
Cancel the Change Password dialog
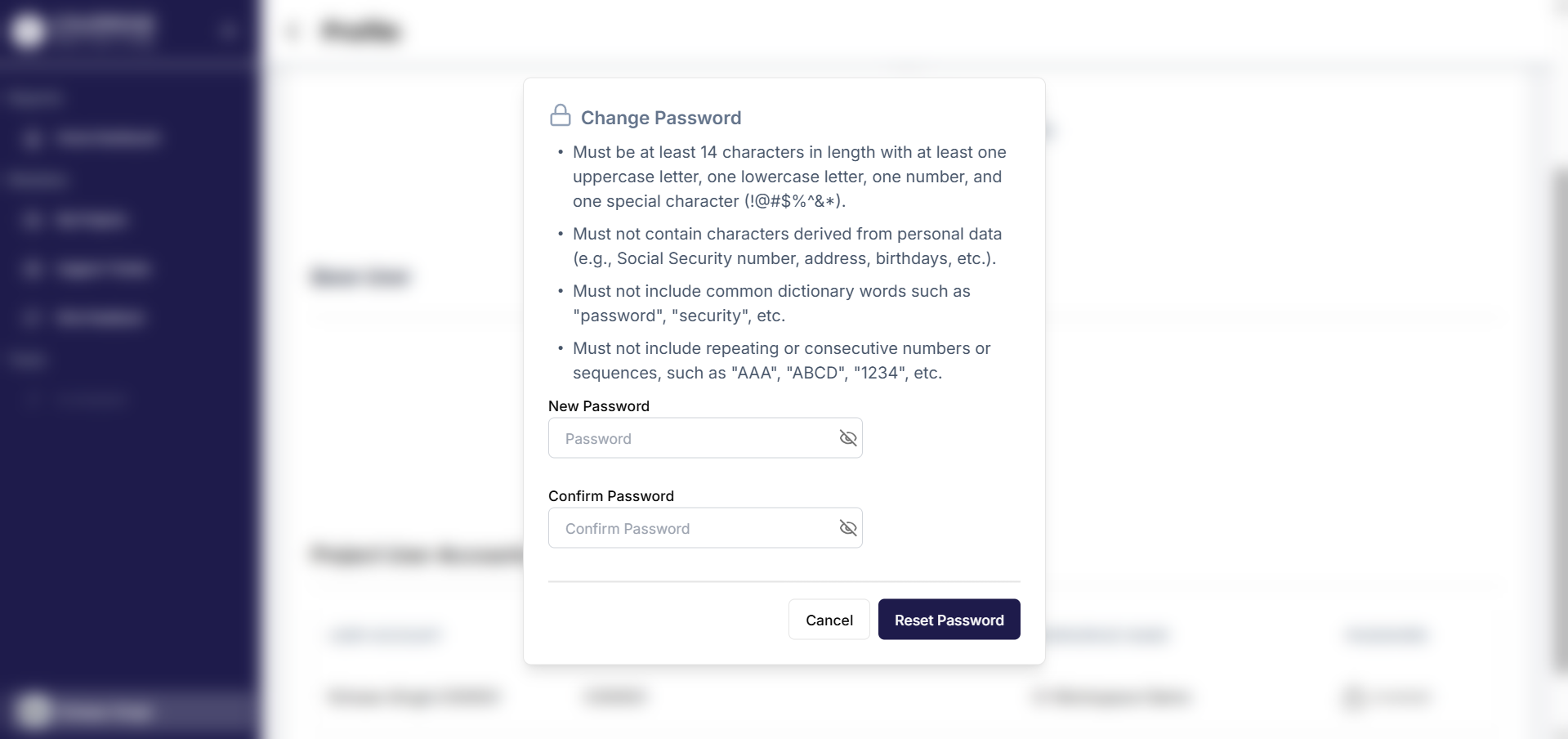click(x=829, y=620)
